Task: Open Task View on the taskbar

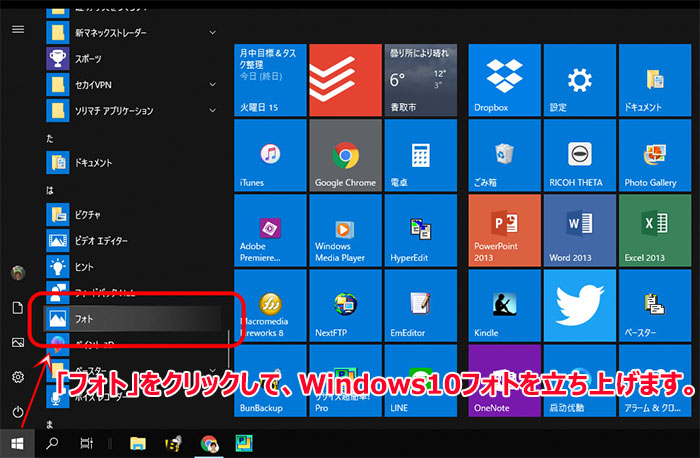Action: click(x=86, y=443)
